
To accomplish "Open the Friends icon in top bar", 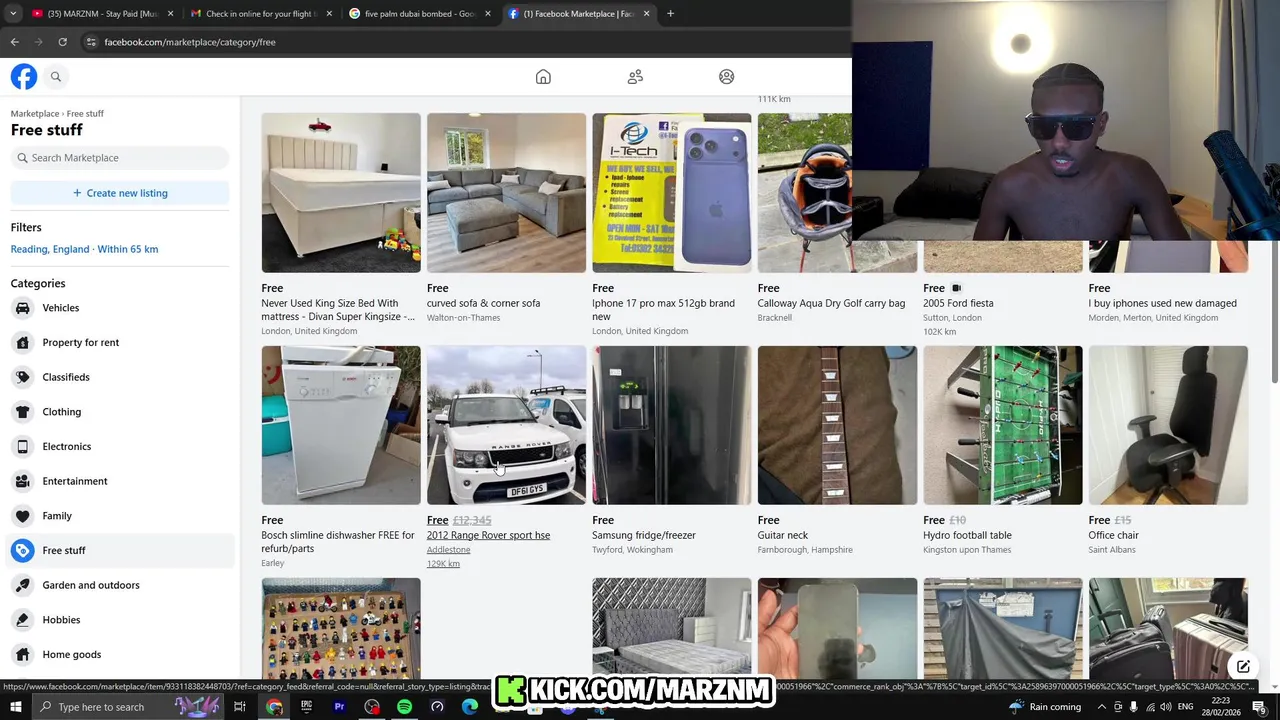I will (x=635, y=77).
